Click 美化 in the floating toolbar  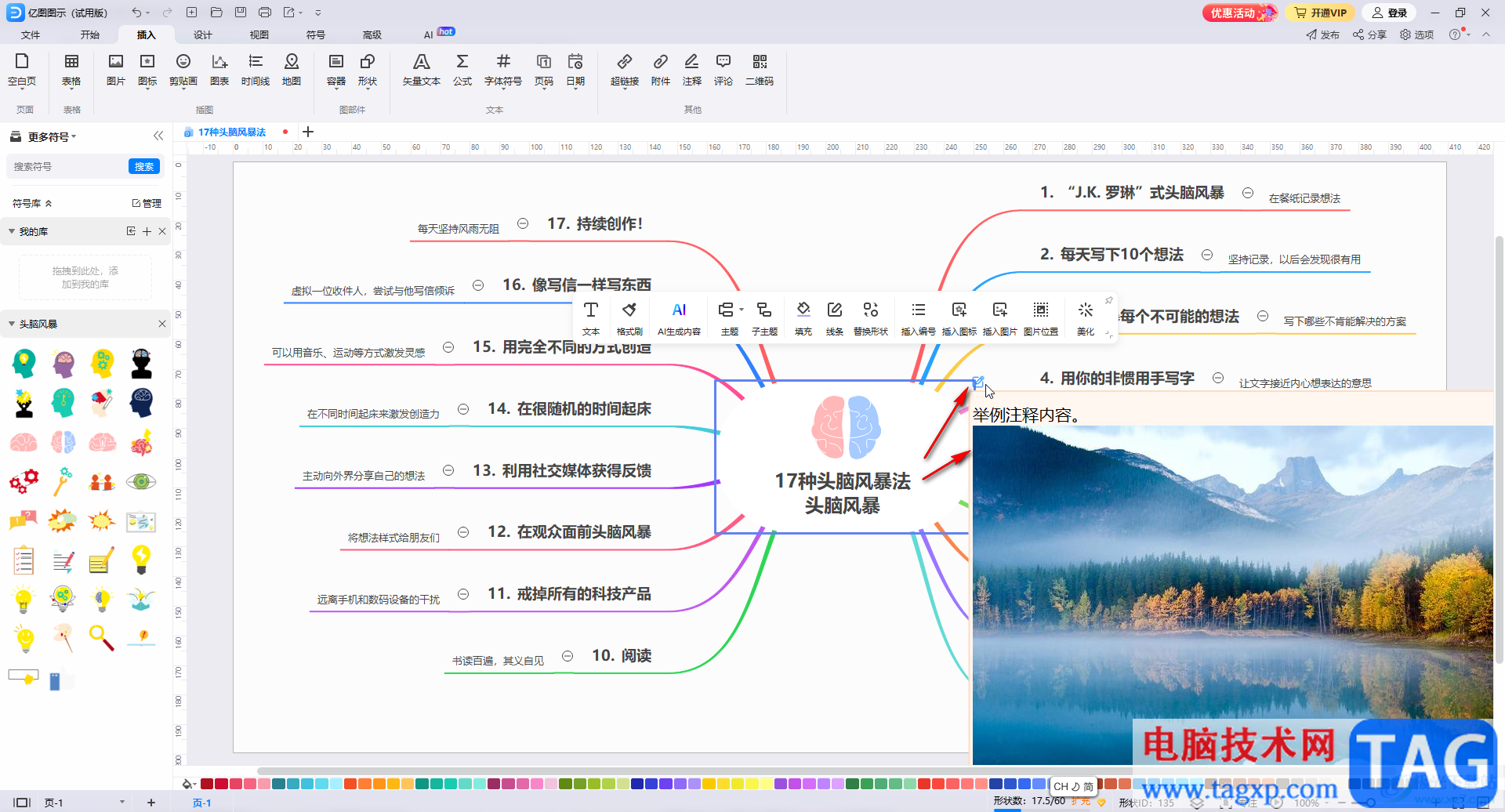[1086, 318]
